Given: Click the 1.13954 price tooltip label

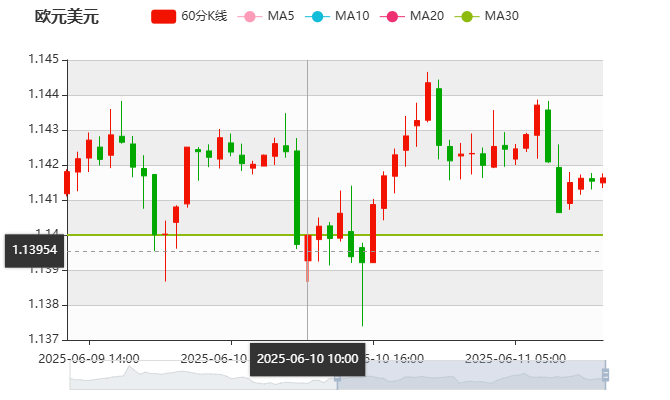Looking at the screenshot, I should [35, 250].
